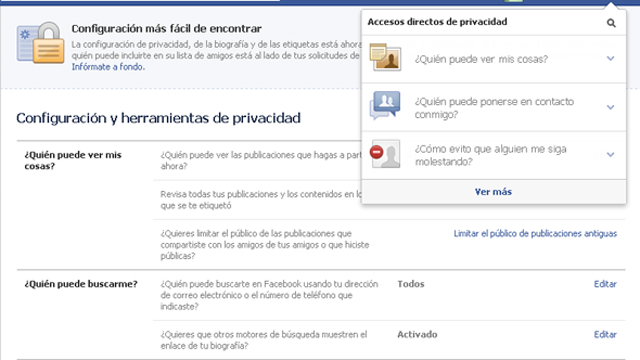Image resolution: width=640 pixels, height=360 pixels.
Task: Click 'Editar' for the 'Todos' search setting
Action: [605, 284]
